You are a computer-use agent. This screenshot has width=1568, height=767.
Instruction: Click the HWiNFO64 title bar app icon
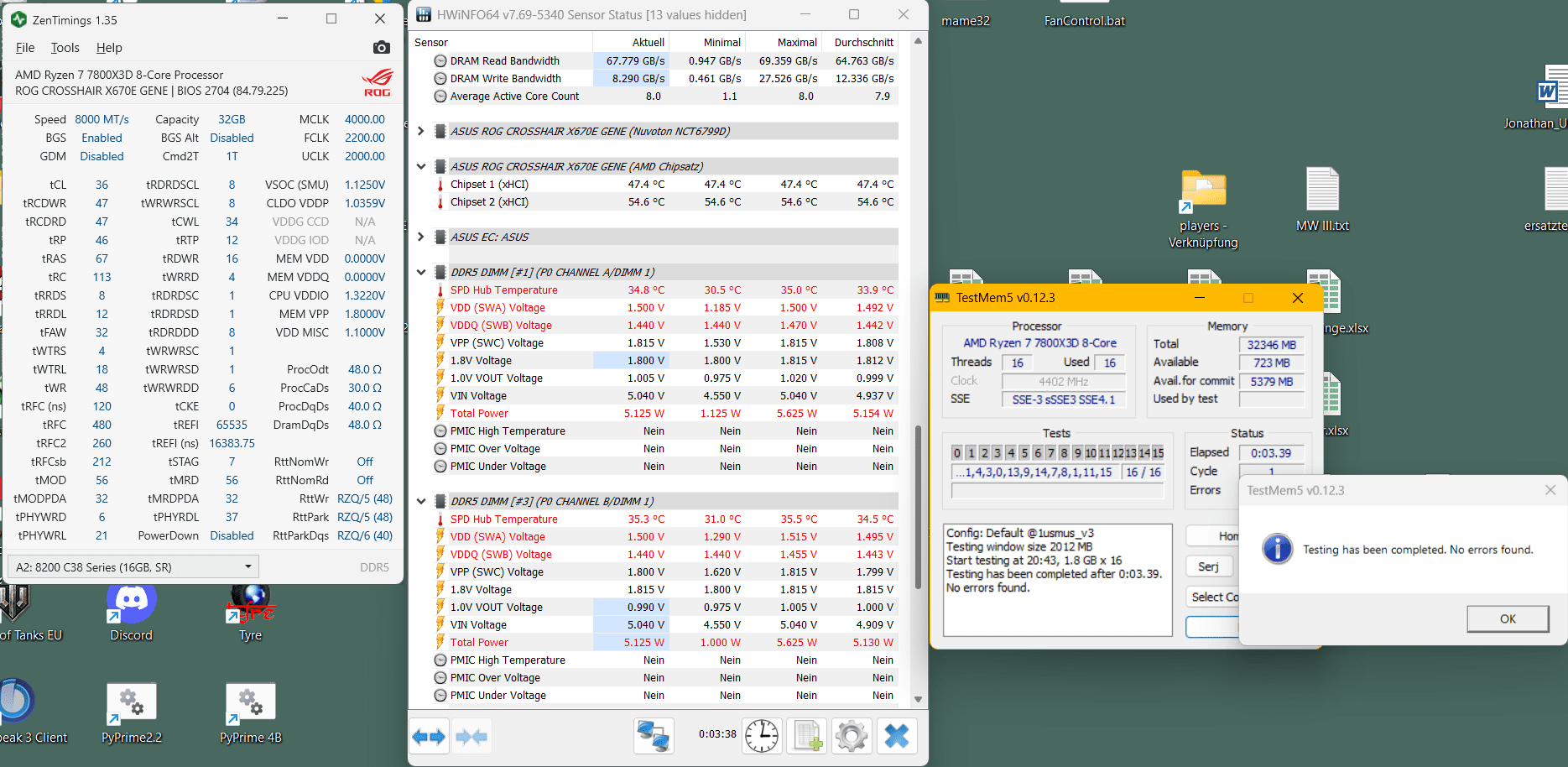click(424, 14)
